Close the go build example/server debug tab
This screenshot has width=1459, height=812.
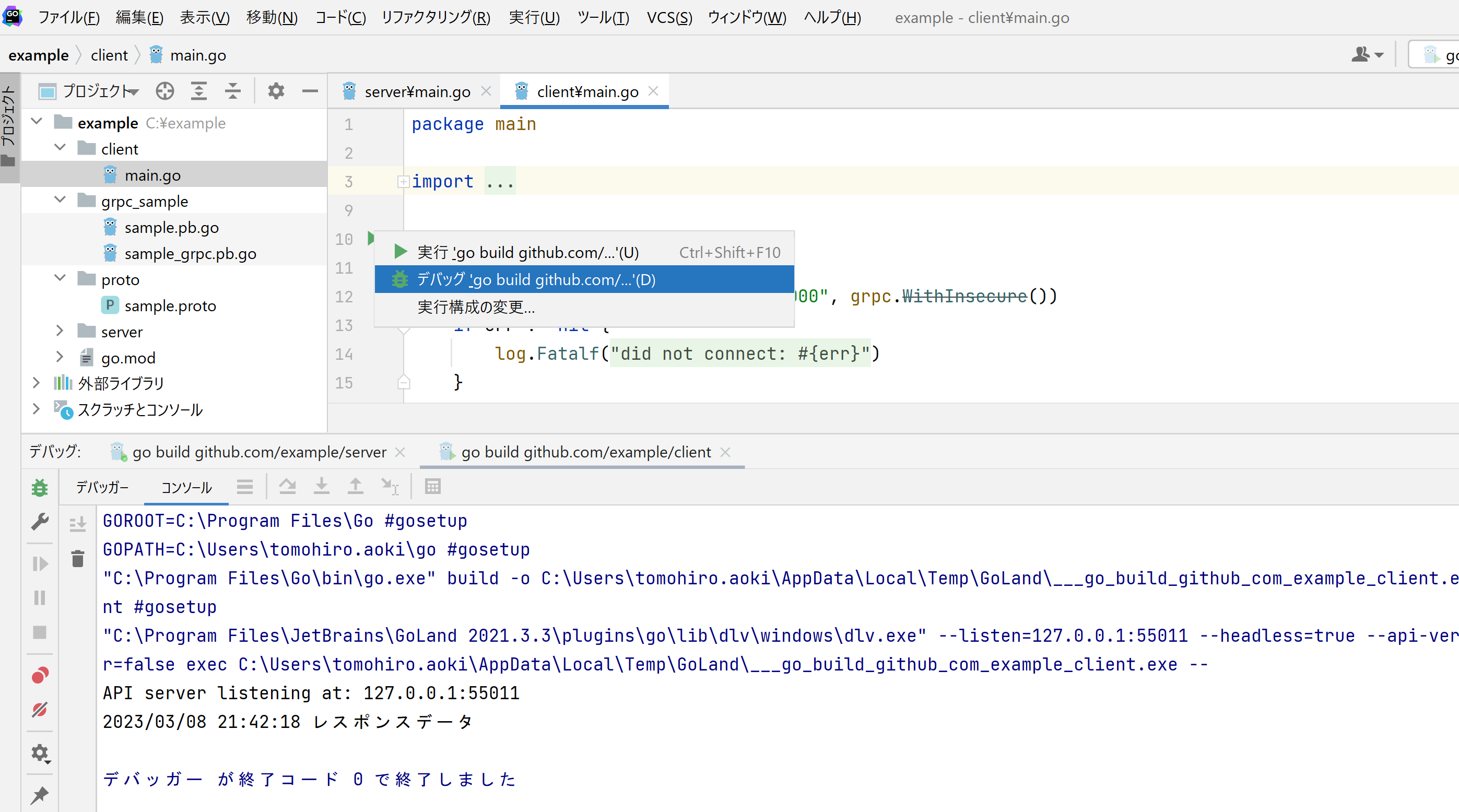pyautogui.click(x=400, y=452)
